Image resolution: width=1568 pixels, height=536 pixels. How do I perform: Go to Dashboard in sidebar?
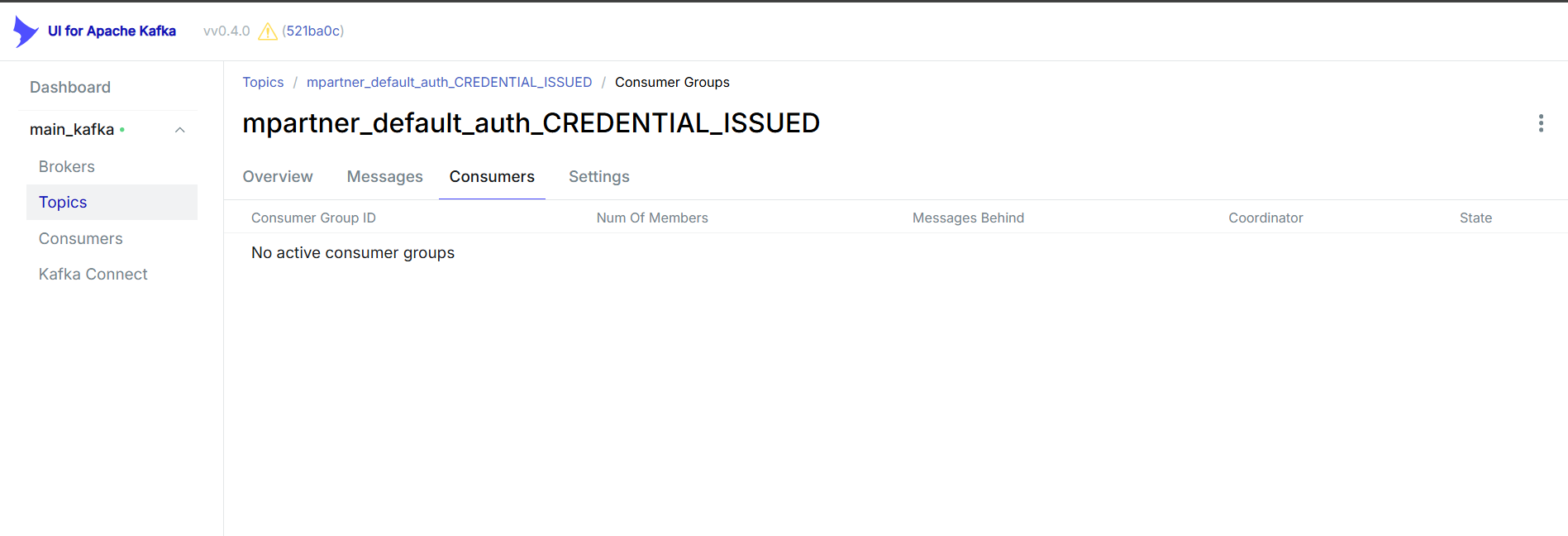coord(70,87)
